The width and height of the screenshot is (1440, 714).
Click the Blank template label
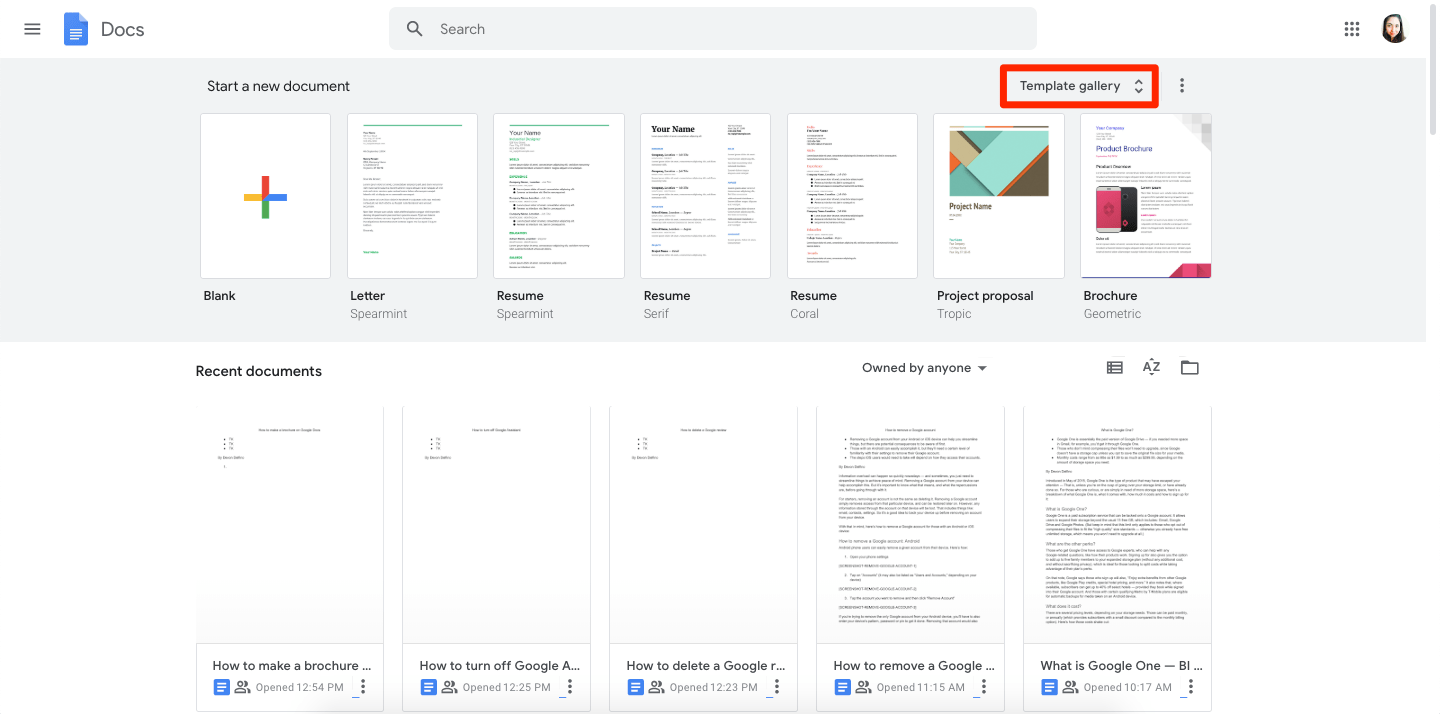pyautogui.click(x=219, y=296)
